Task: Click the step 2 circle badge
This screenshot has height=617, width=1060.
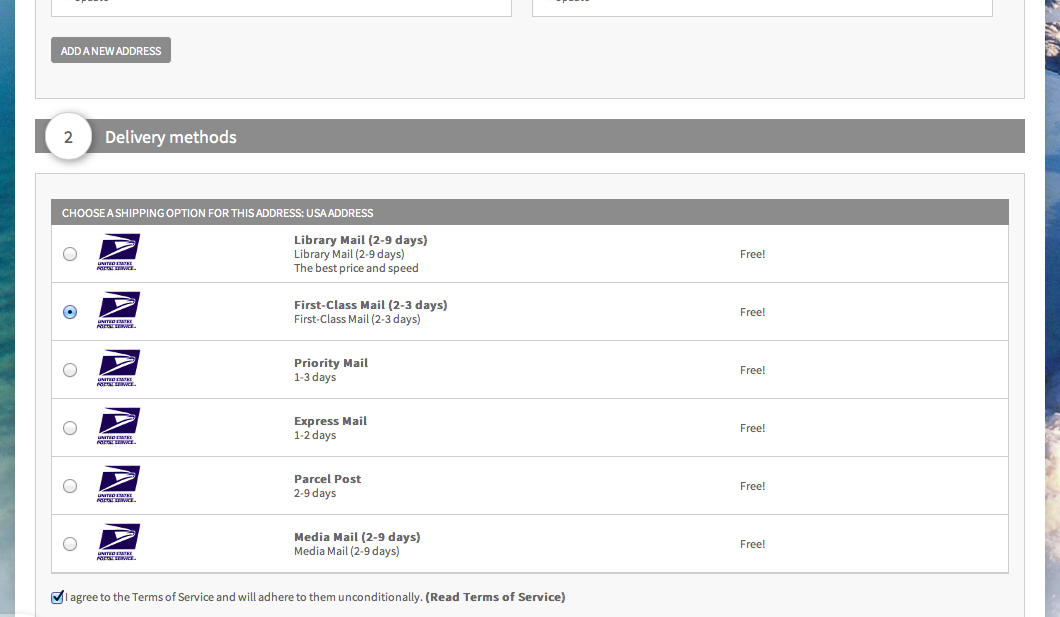Action: click(68, 137)
